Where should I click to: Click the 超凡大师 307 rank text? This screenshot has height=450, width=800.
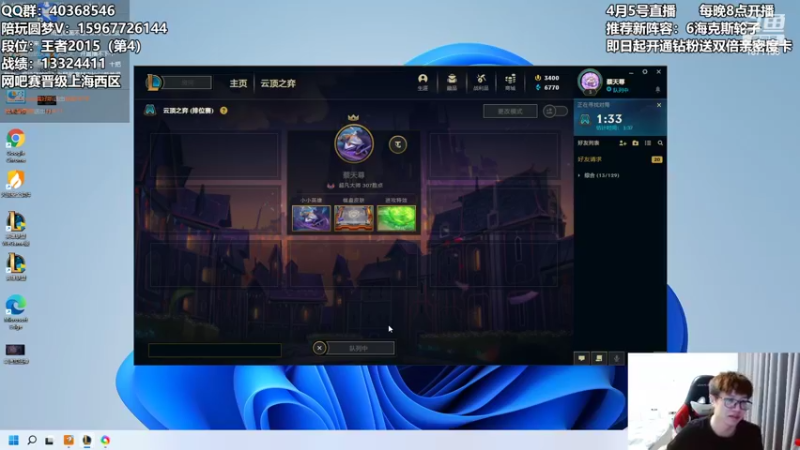tap(361, 185)
